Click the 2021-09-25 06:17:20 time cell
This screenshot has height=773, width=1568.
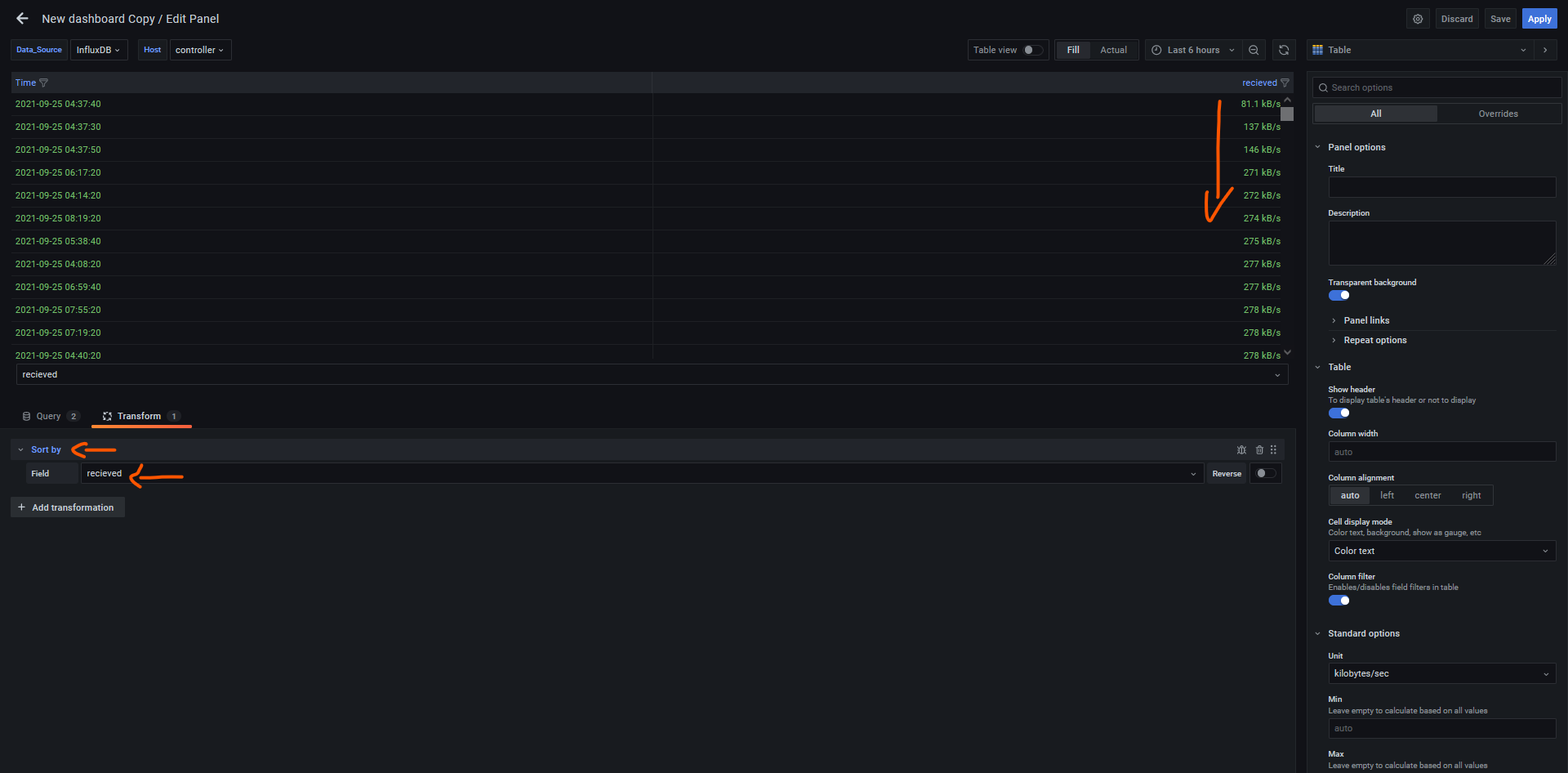pos(58,172)
